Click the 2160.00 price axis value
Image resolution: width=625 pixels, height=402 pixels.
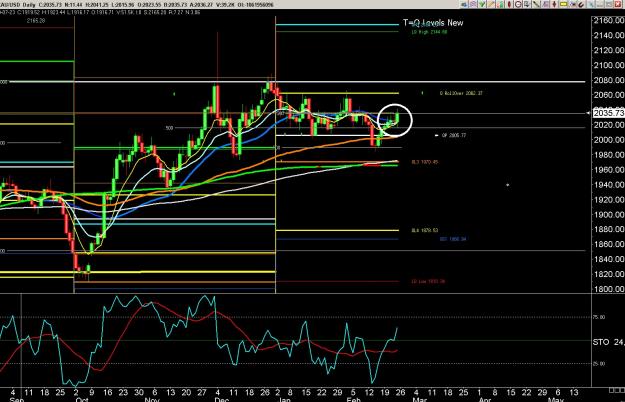(608, 20)
